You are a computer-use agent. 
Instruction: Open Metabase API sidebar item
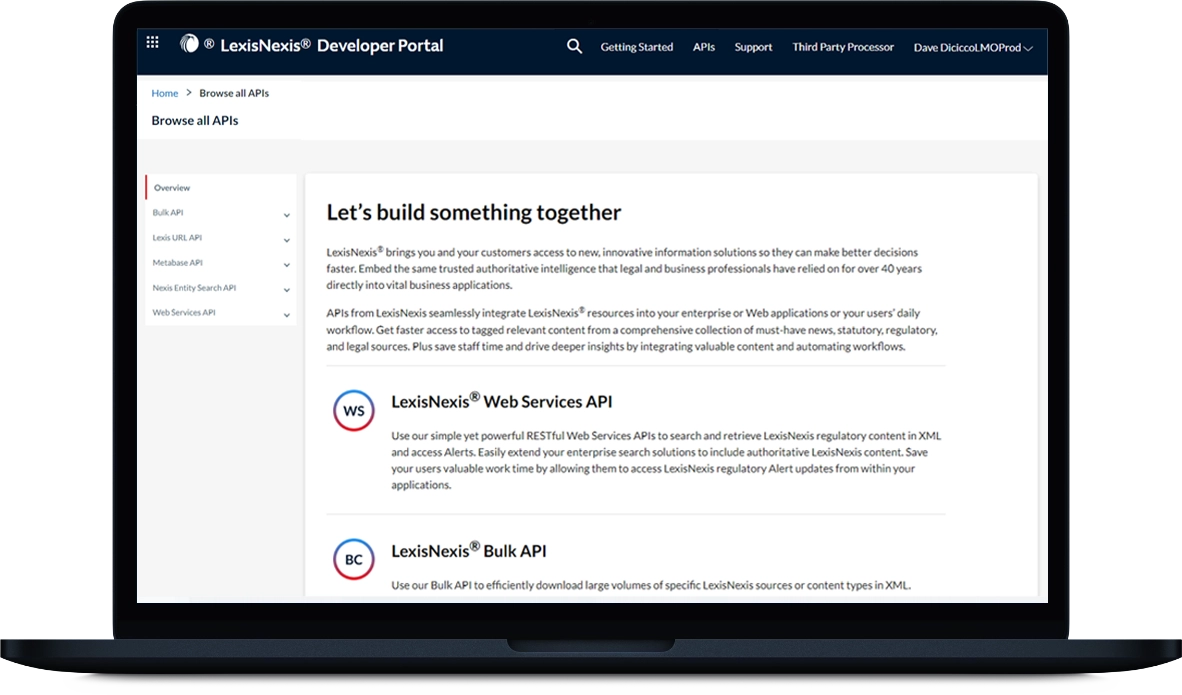pos(177,262)
